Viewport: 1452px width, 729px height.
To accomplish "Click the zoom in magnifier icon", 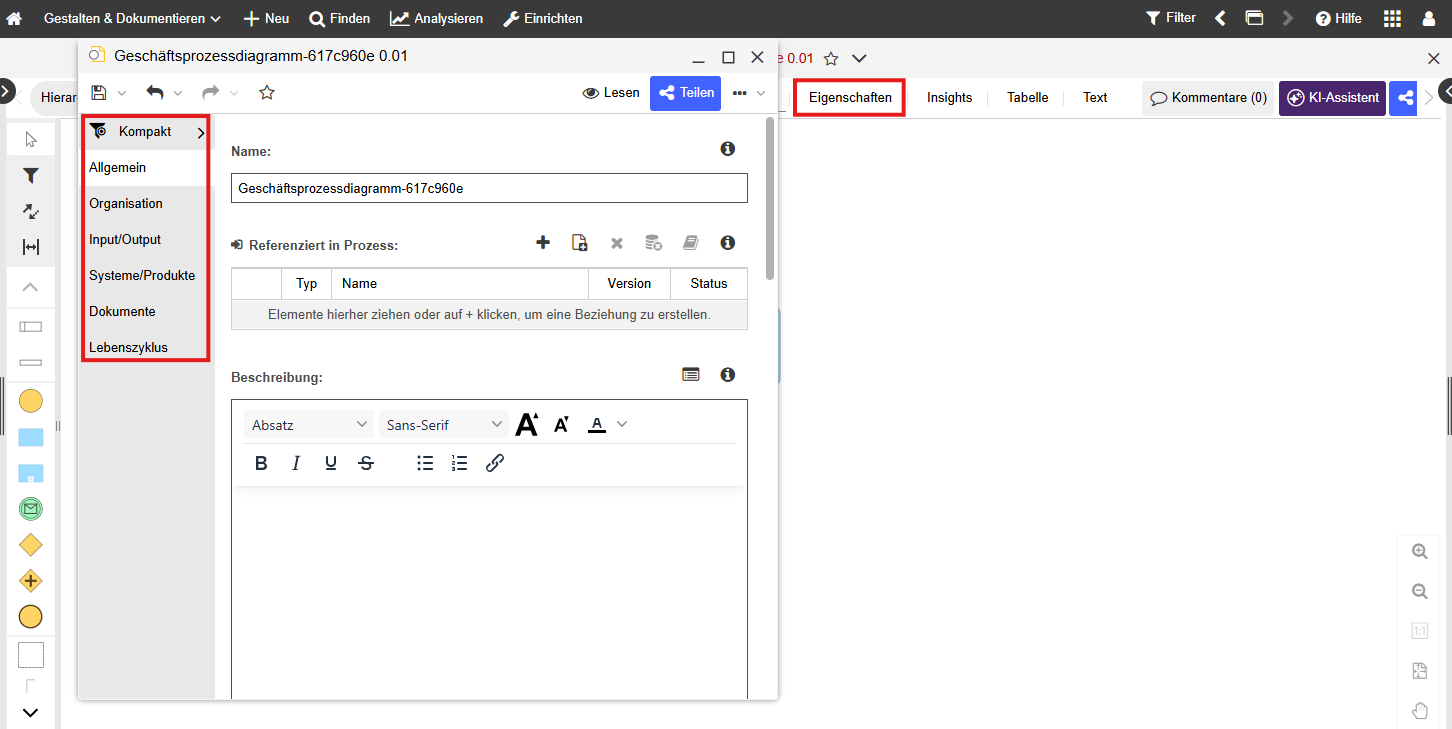I will tap(1419, 552).
